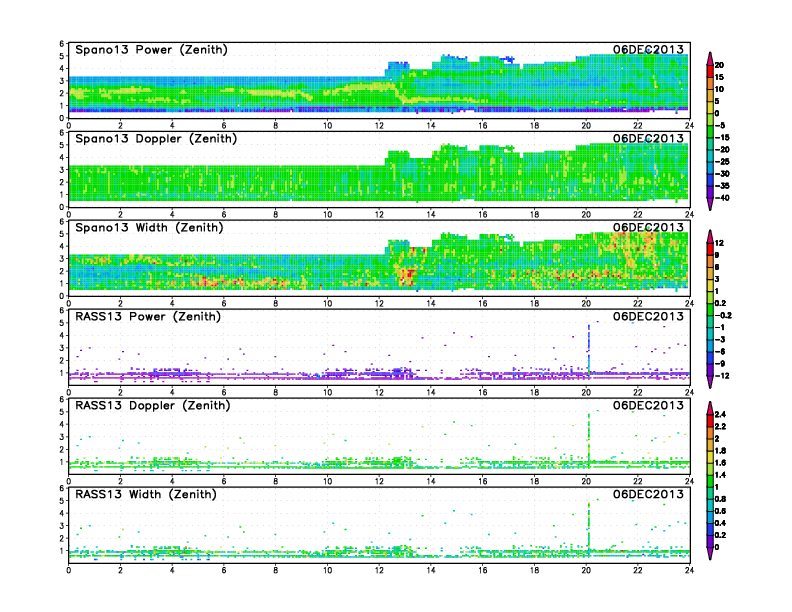Image resolution: width=792 pixels, height=612 pixels.
Task: Click hour 20 tick label under Spano13 Power plot
Action: (x=586, y=125)
